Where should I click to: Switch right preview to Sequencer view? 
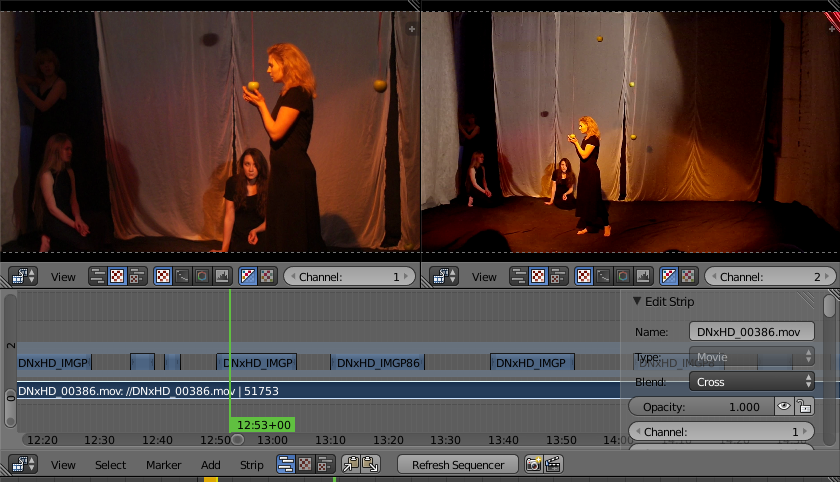coord(519,276)
